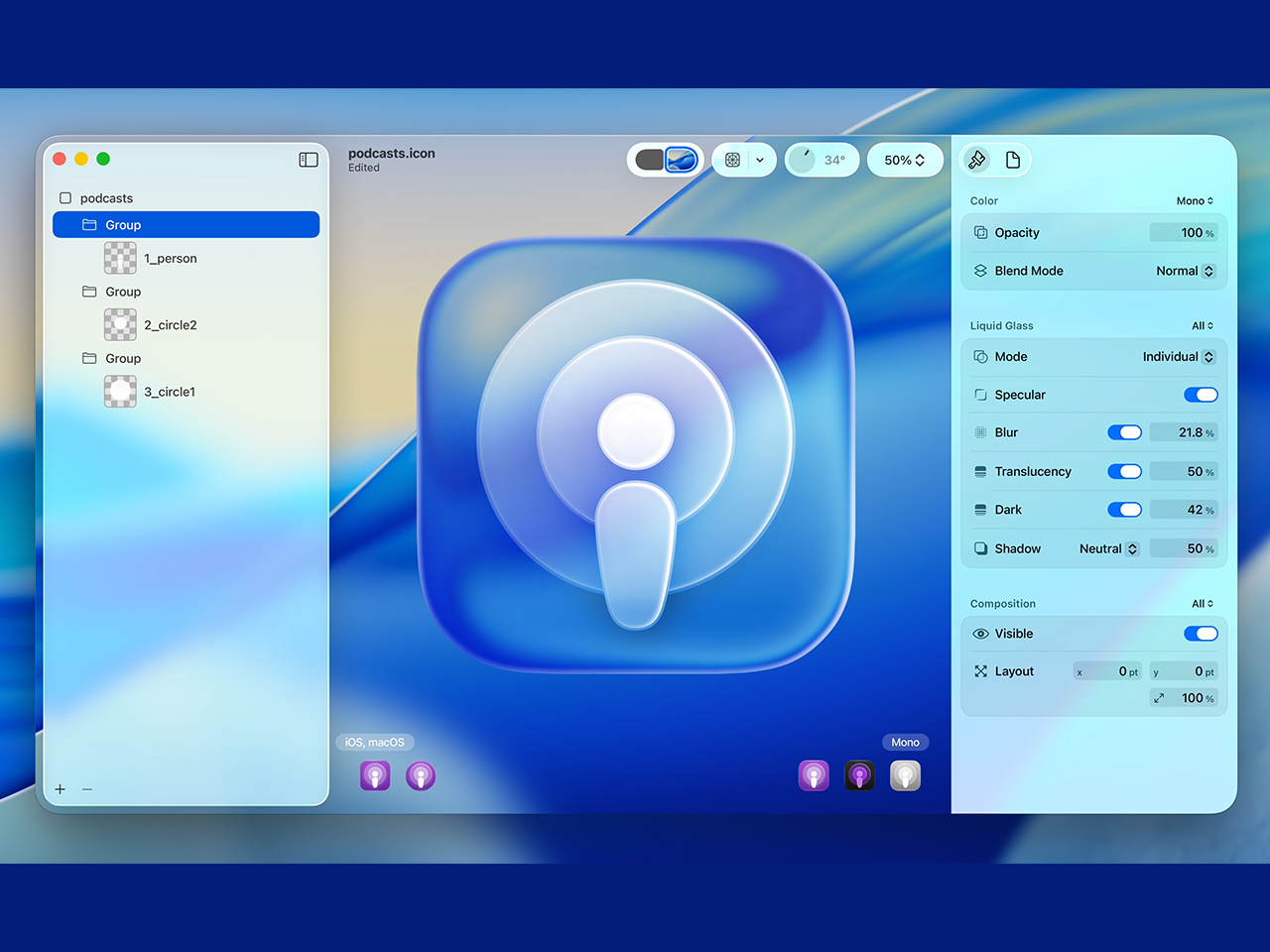Remove selected layer with minus icon
This screenshot has width=1270, height=952.
[87, 789]
